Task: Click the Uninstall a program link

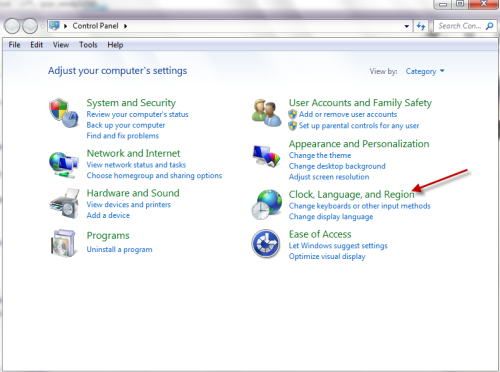Action: click(119, 249)
